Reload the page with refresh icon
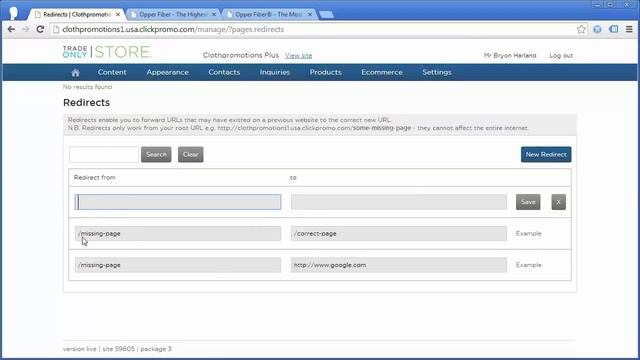This screenshot has height=360, width=640. (40, 29)
